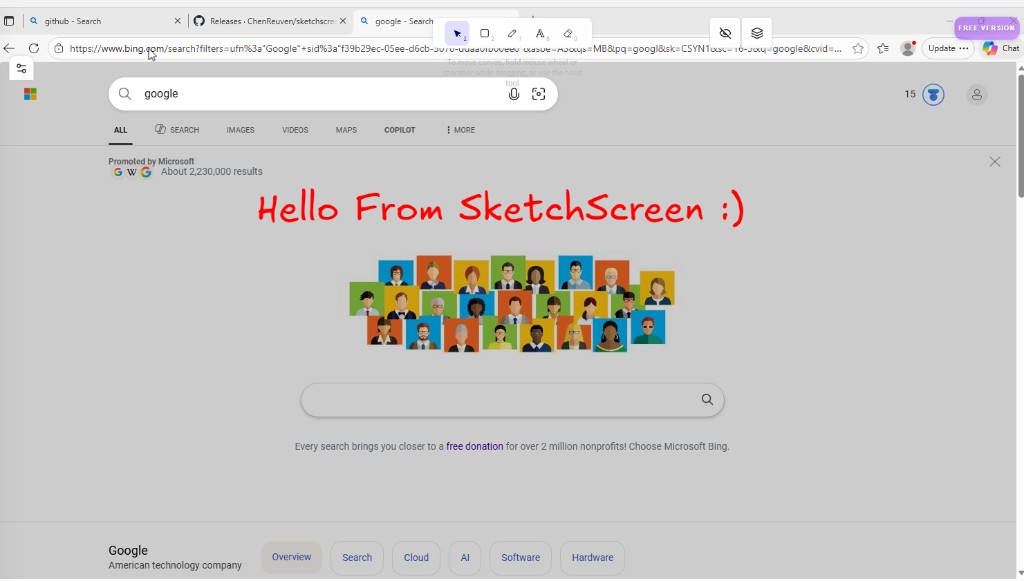
Task: Open the IMAGES tab
Action: coord(240,130)
